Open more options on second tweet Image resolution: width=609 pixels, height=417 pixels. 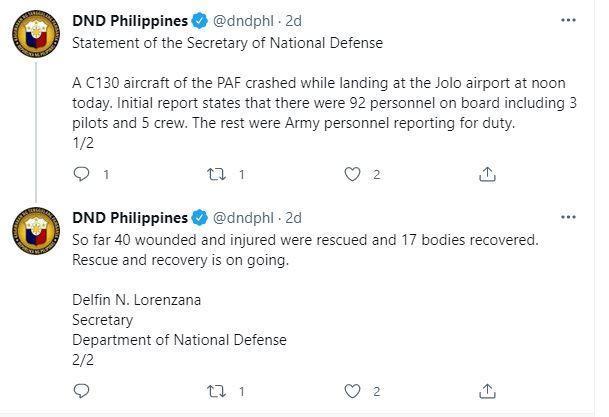click(x=568, y=217)
